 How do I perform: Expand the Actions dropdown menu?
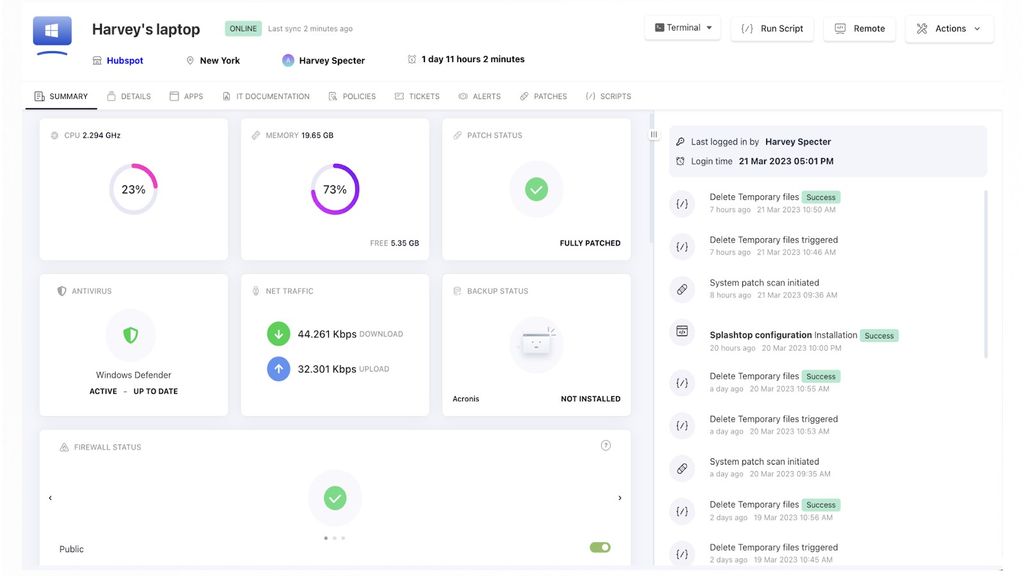tap(949, 29)
